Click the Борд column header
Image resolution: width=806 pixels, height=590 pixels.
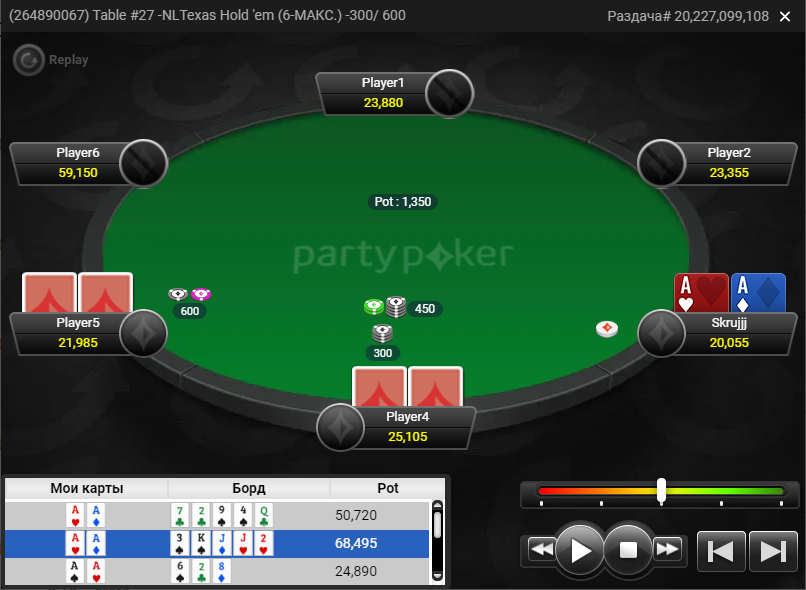(x=249, y=488)
